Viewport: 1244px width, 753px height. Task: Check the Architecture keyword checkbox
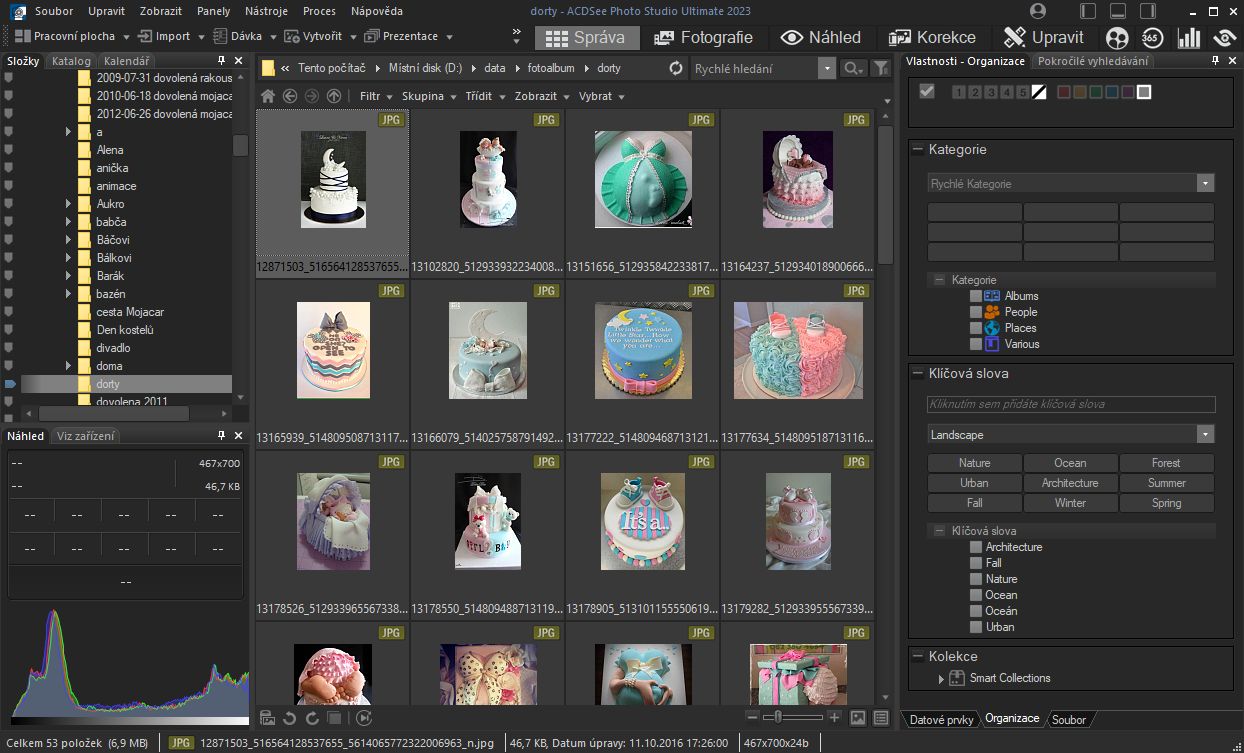(976, 547)
